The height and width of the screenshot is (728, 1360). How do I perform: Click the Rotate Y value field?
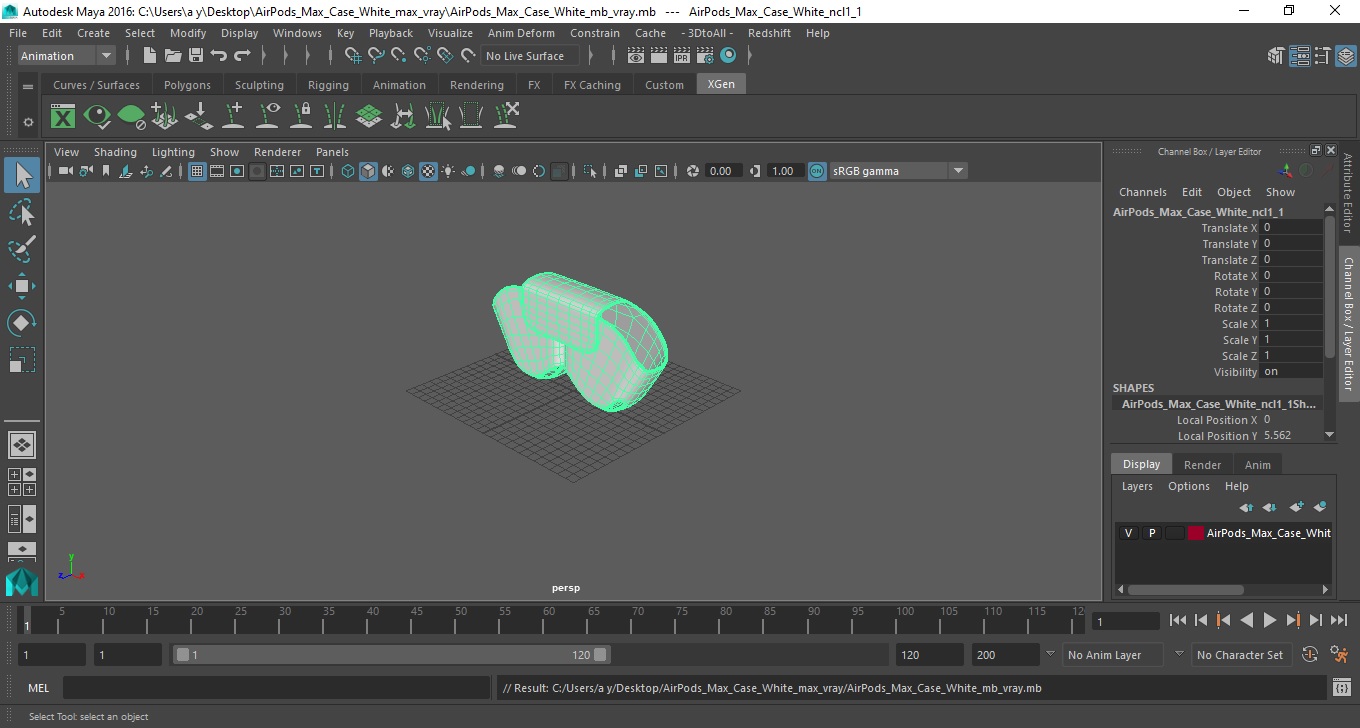pyautogui.click(x=1291, y=292)
